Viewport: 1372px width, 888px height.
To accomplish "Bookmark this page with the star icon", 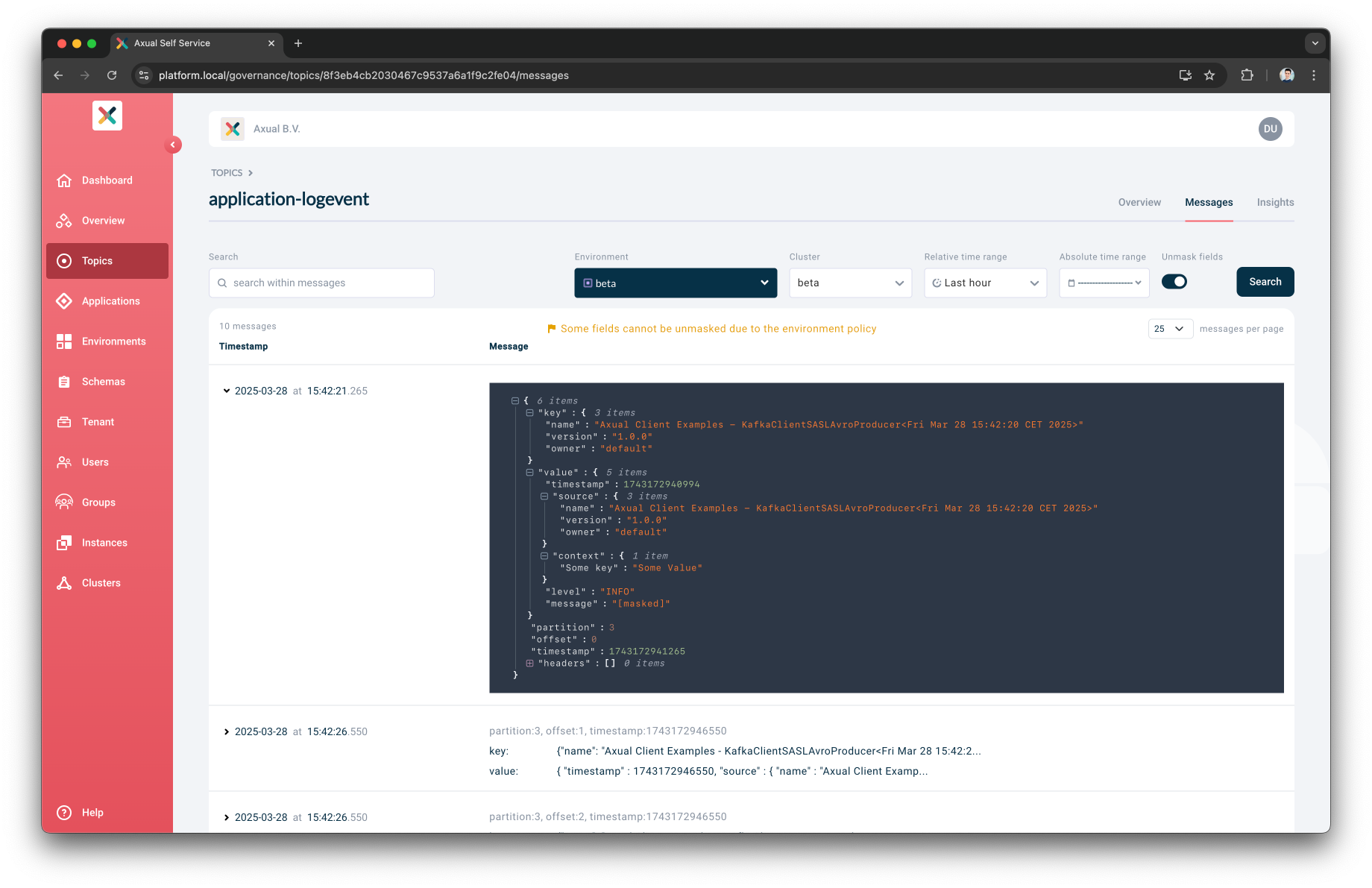I will pos(1209,75).
